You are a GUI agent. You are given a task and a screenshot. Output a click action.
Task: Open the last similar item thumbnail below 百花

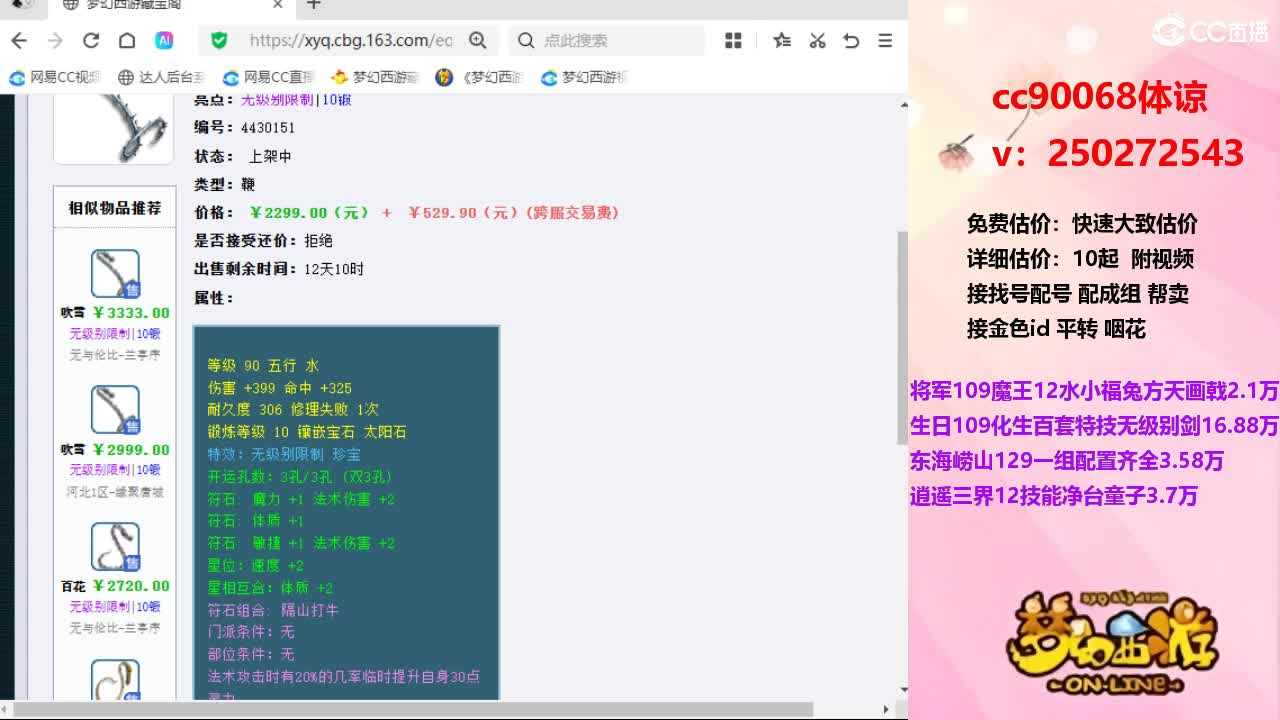click(115, 680)
